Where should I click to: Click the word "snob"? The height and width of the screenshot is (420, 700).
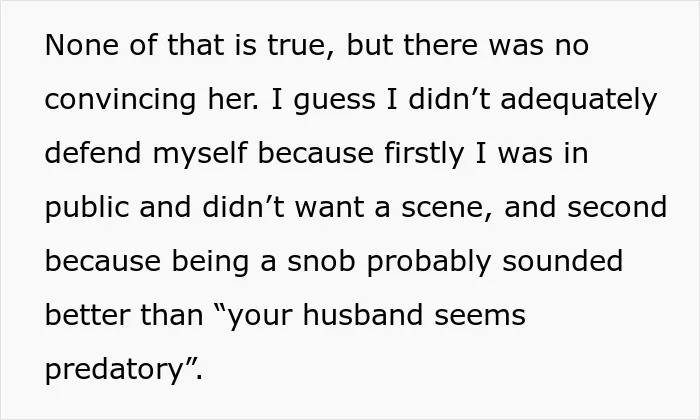[x=321, y=262]
